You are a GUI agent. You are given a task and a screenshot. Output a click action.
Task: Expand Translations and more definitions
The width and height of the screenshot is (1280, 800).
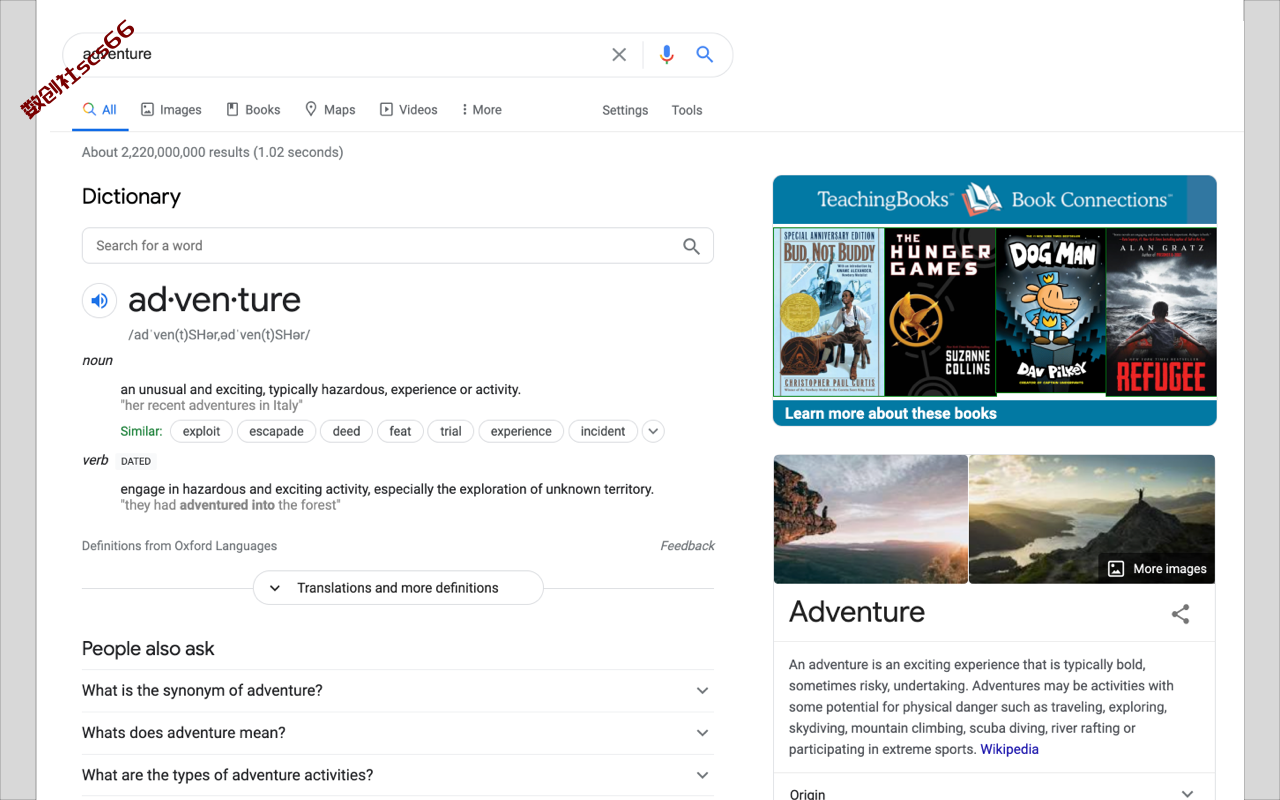coord(398,588)
